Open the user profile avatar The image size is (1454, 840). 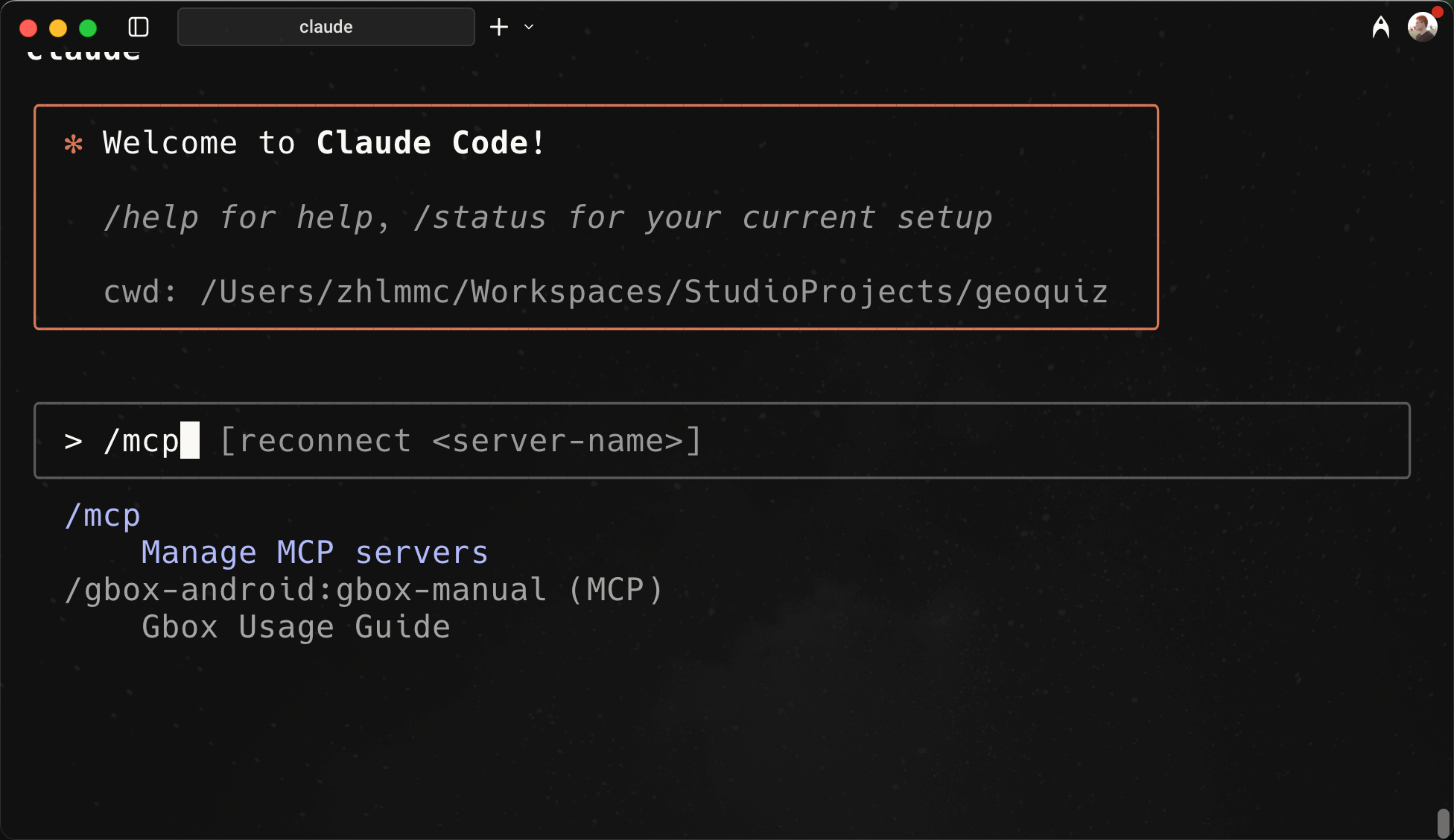point(1422,28)
